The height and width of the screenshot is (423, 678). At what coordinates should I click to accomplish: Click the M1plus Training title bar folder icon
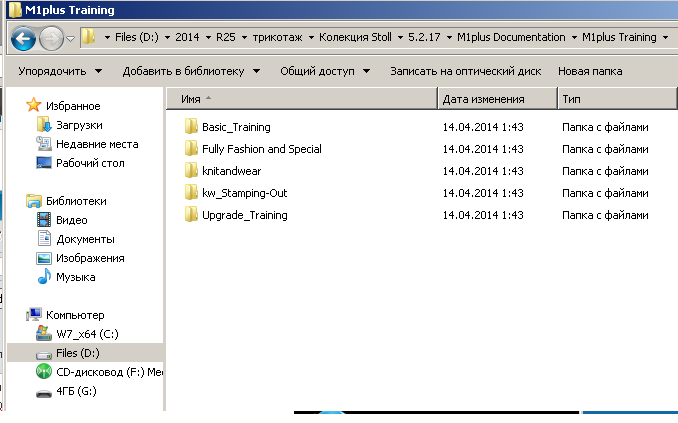[x=15, y=10]
